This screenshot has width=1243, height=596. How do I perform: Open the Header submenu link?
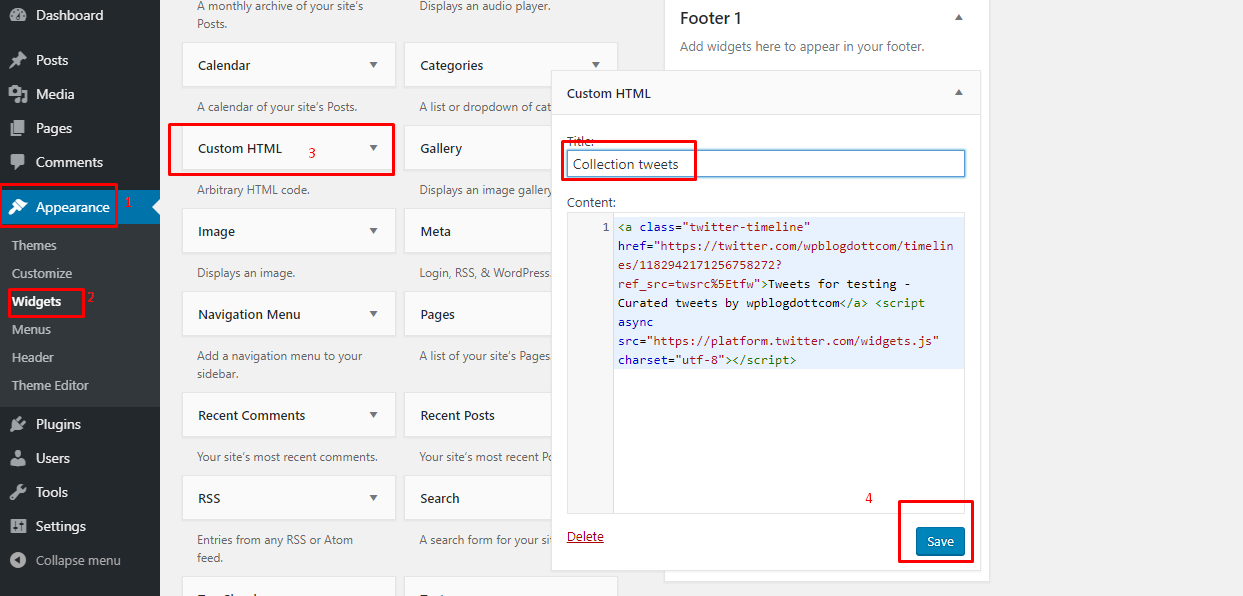pyautogui.click(x=33, y=357)
